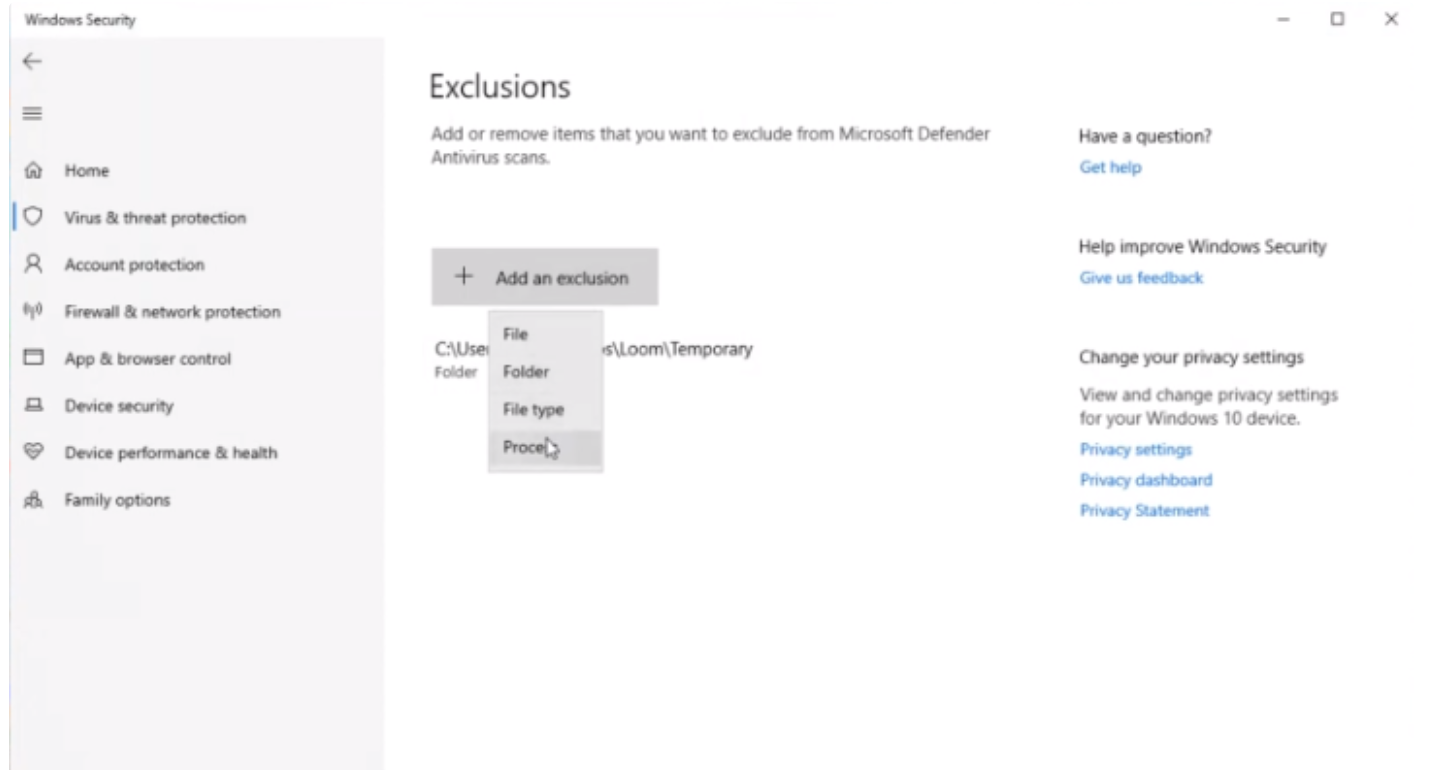1452x770 pixels.
Task: Go back using the back arrow
Action: point(32,62)
